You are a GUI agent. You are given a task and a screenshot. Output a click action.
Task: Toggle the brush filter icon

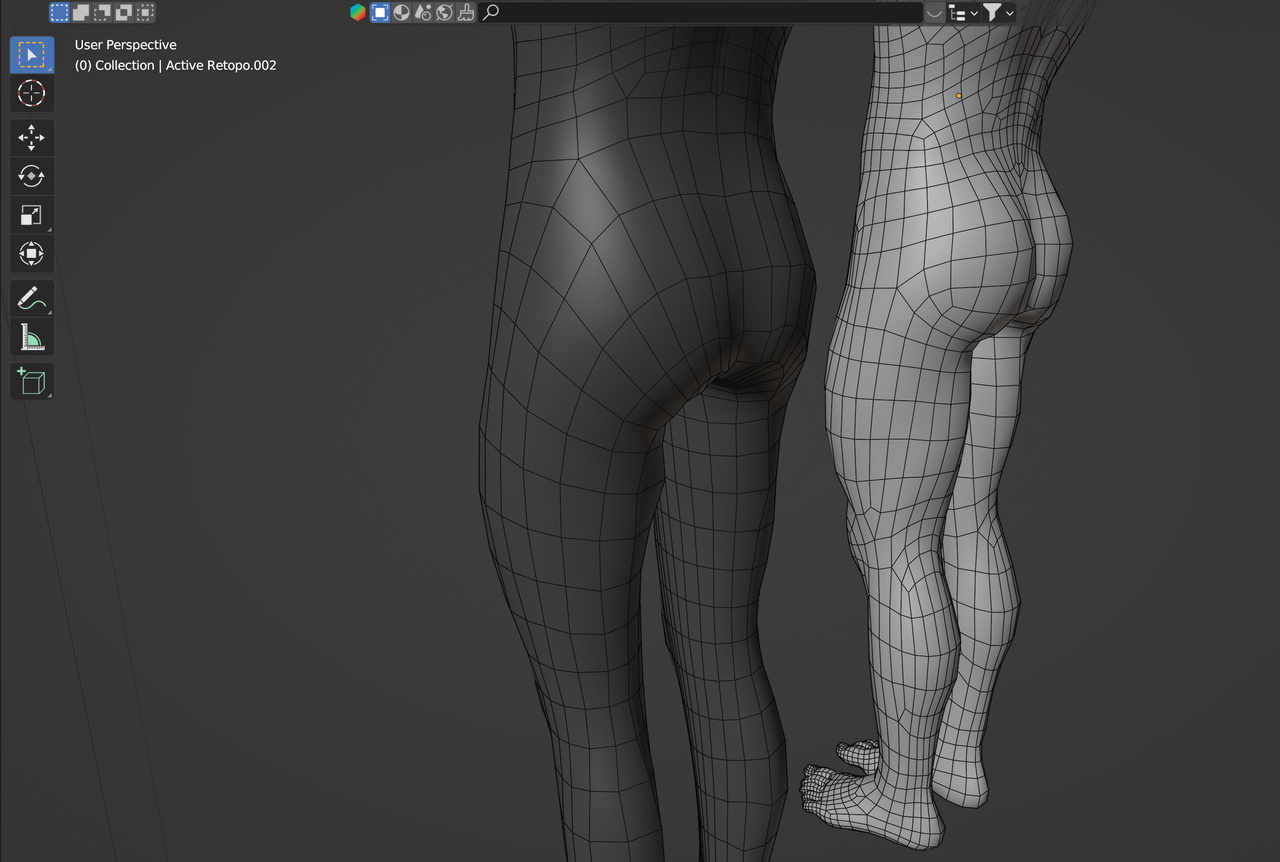click(x=466, y=13)
